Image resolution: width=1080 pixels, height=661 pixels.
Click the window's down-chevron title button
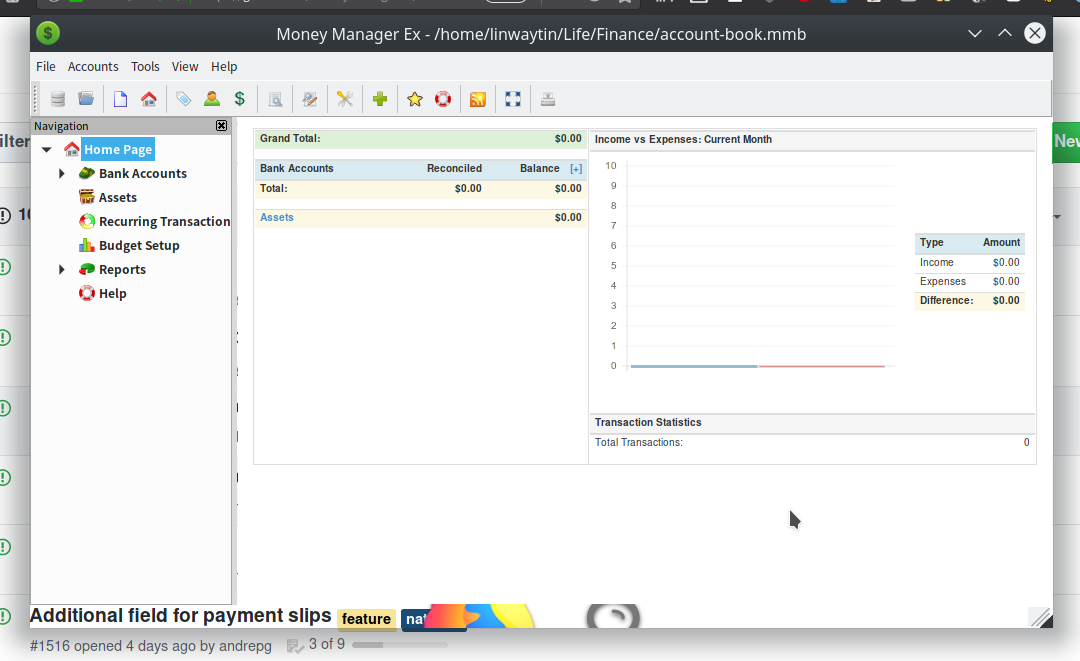click(x=975, y=33)
